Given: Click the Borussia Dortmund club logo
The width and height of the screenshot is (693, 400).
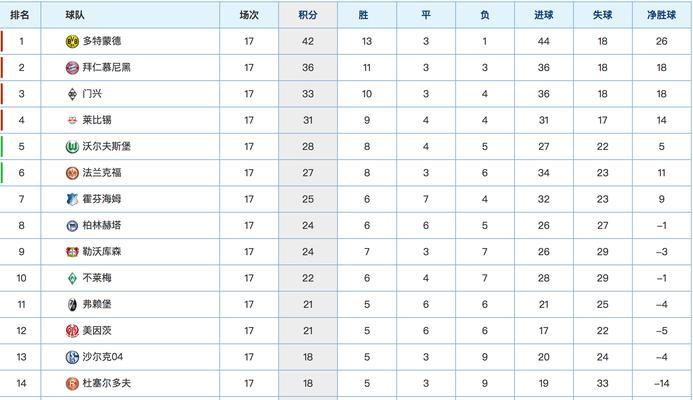Looking at the screenshot, I should click(72, 42).
